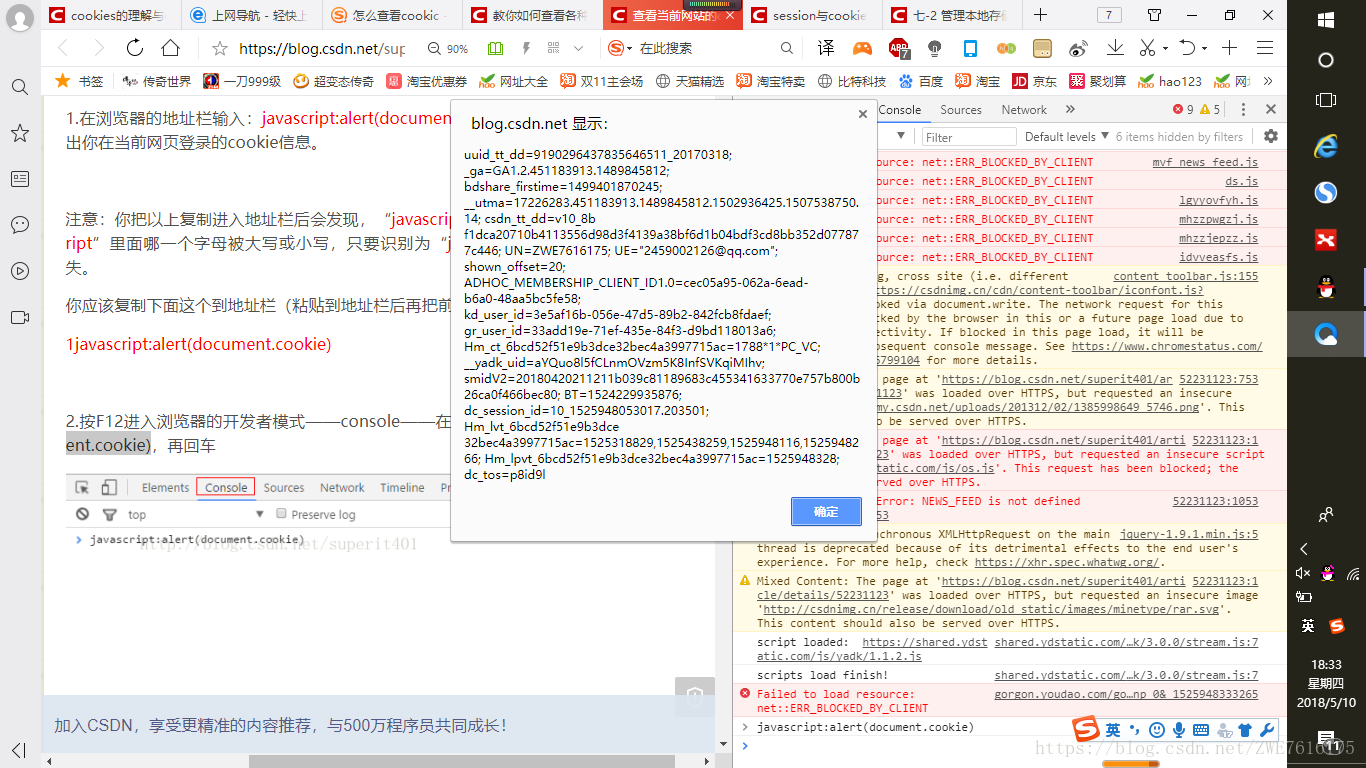This screenshot has height=768, width=1366.
Task: Expand the Default levels dropdown
Action: [1067, 137]
